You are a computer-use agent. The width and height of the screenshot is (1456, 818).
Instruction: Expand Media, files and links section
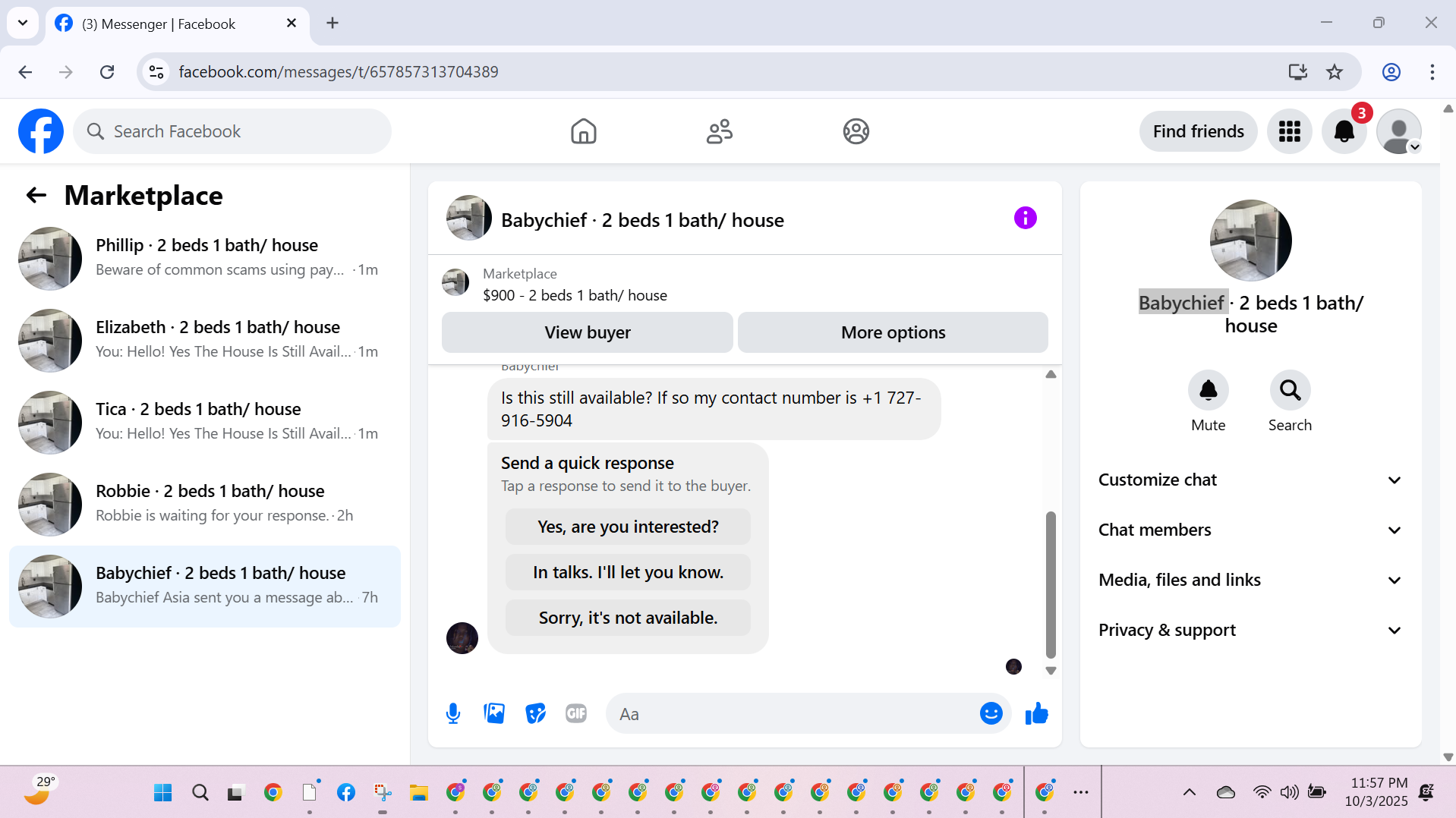[1250, 580]
